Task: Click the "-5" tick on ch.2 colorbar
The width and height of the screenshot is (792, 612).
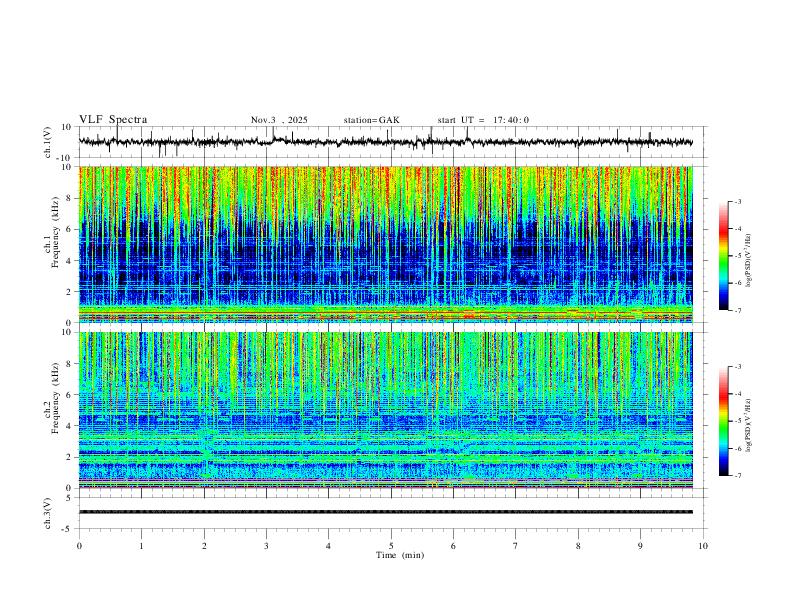Action: 738,421
